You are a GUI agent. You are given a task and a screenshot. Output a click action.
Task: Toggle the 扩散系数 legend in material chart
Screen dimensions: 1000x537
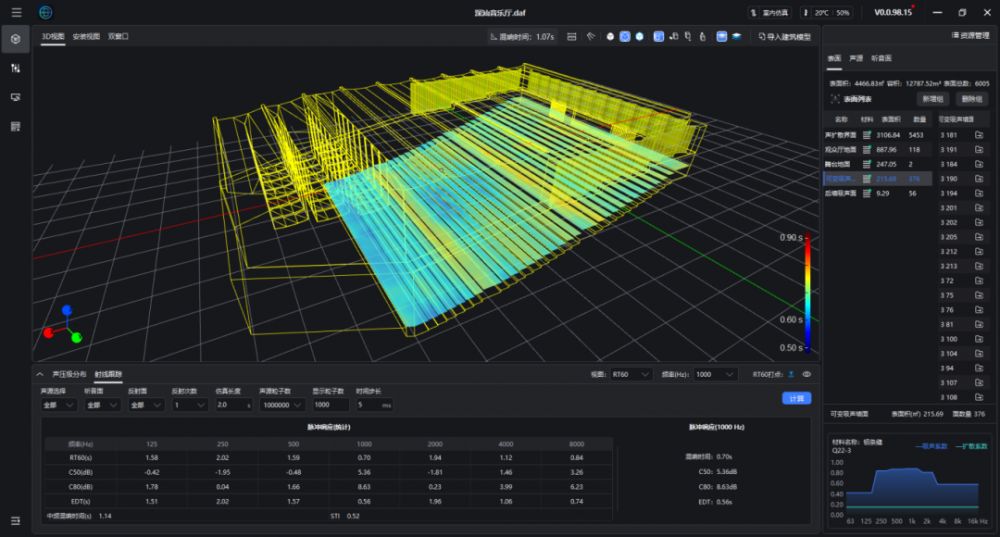tap(970, 446)
